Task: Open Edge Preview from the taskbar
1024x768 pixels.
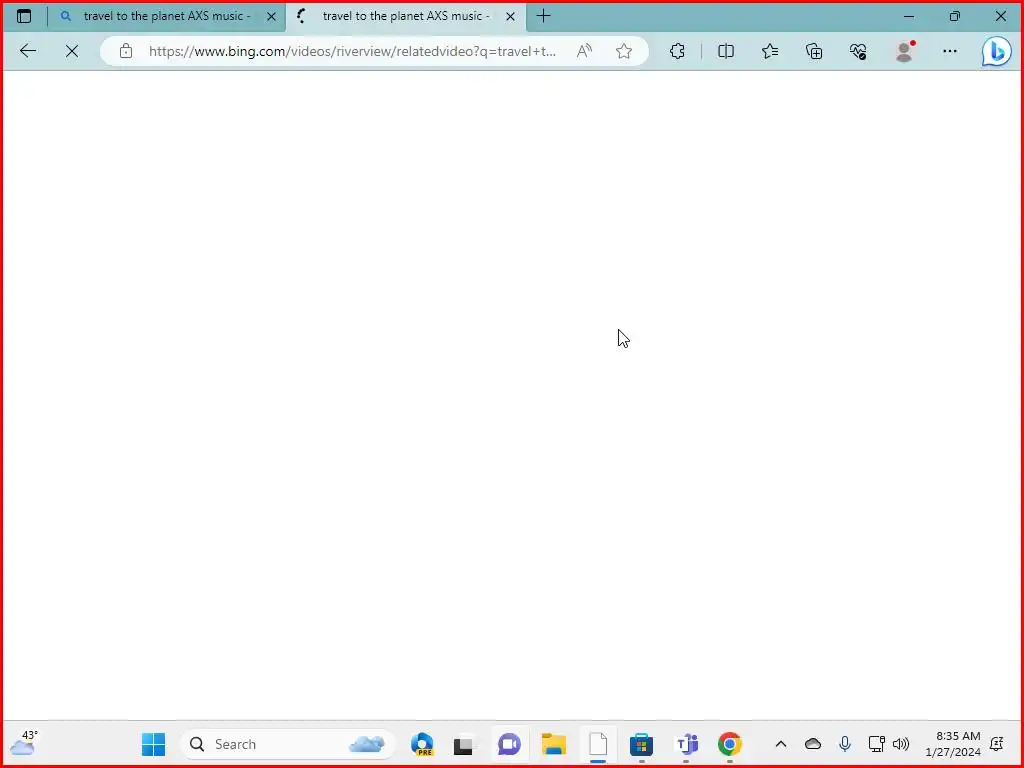Action: [x=423, y=744]
